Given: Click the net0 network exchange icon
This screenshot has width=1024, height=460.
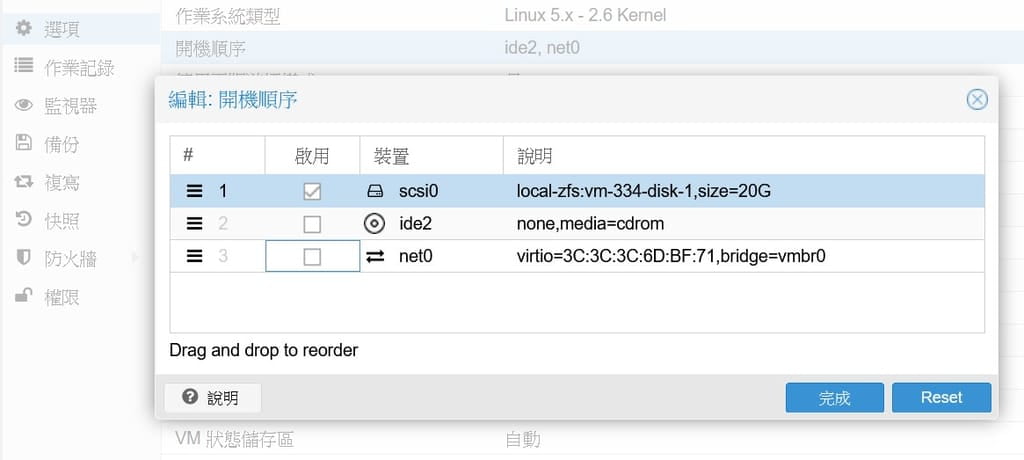Looking at the screenshot, I should (375, 256).
